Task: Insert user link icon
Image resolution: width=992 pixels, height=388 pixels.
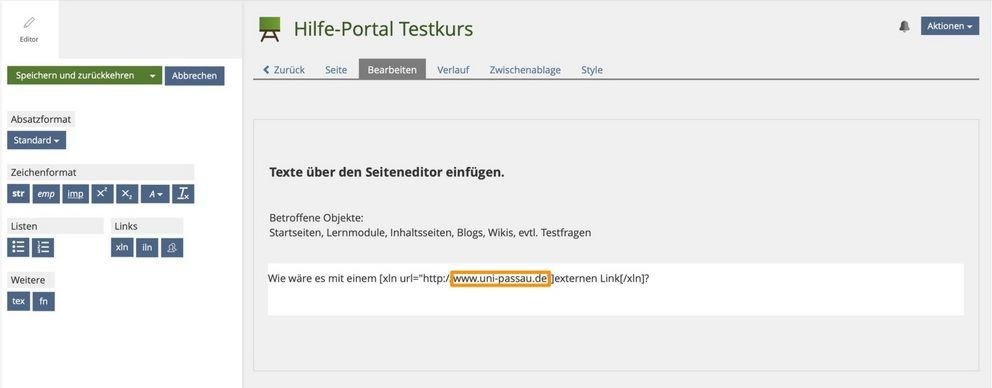Action: (172, 247)
